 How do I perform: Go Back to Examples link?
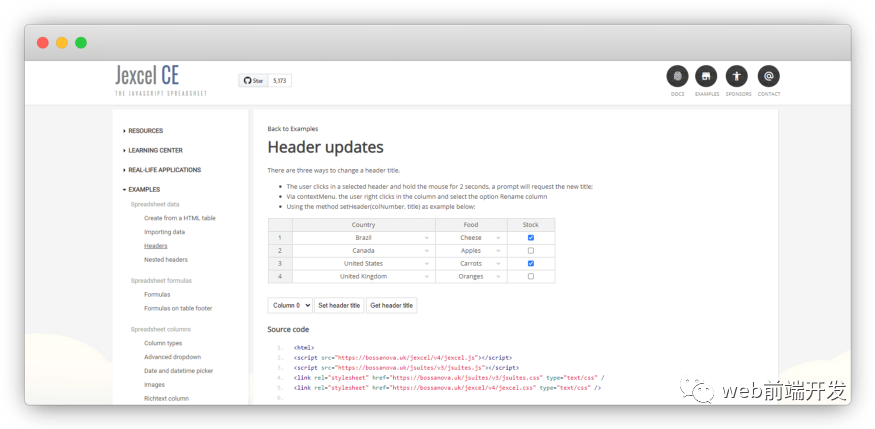(x=292, y=129)
